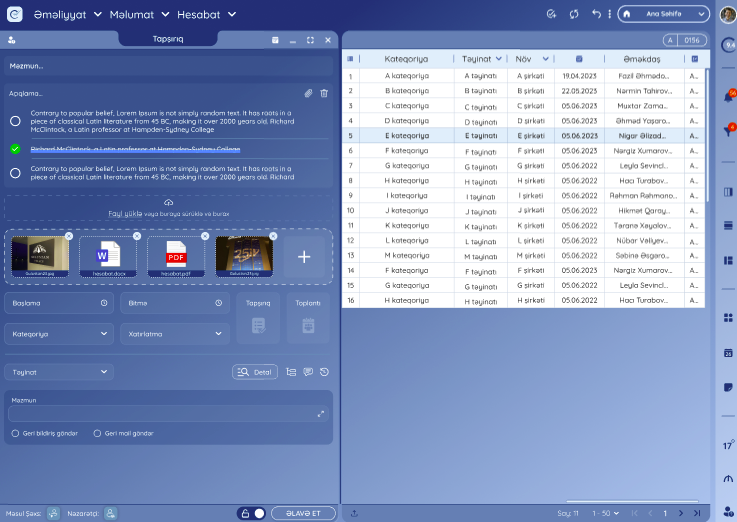The height and width of the screenshot is (522, 737).
Task: Click the notification bell in right sidebar
Action: click(x=728, y=97)
